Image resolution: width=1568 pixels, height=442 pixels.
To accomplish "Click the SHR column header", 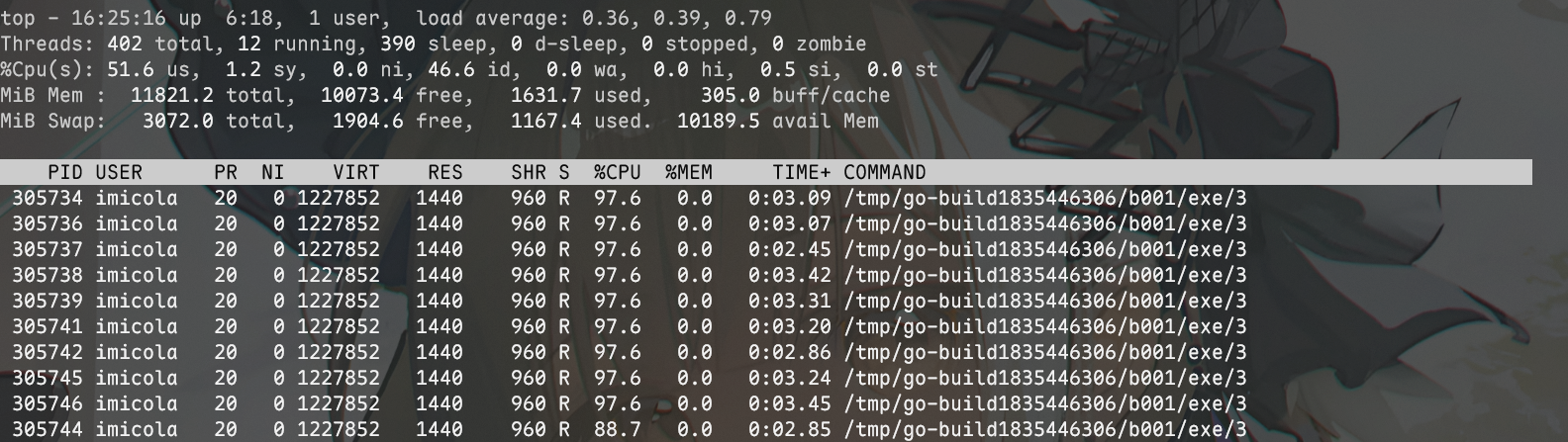I will (528, 172).
